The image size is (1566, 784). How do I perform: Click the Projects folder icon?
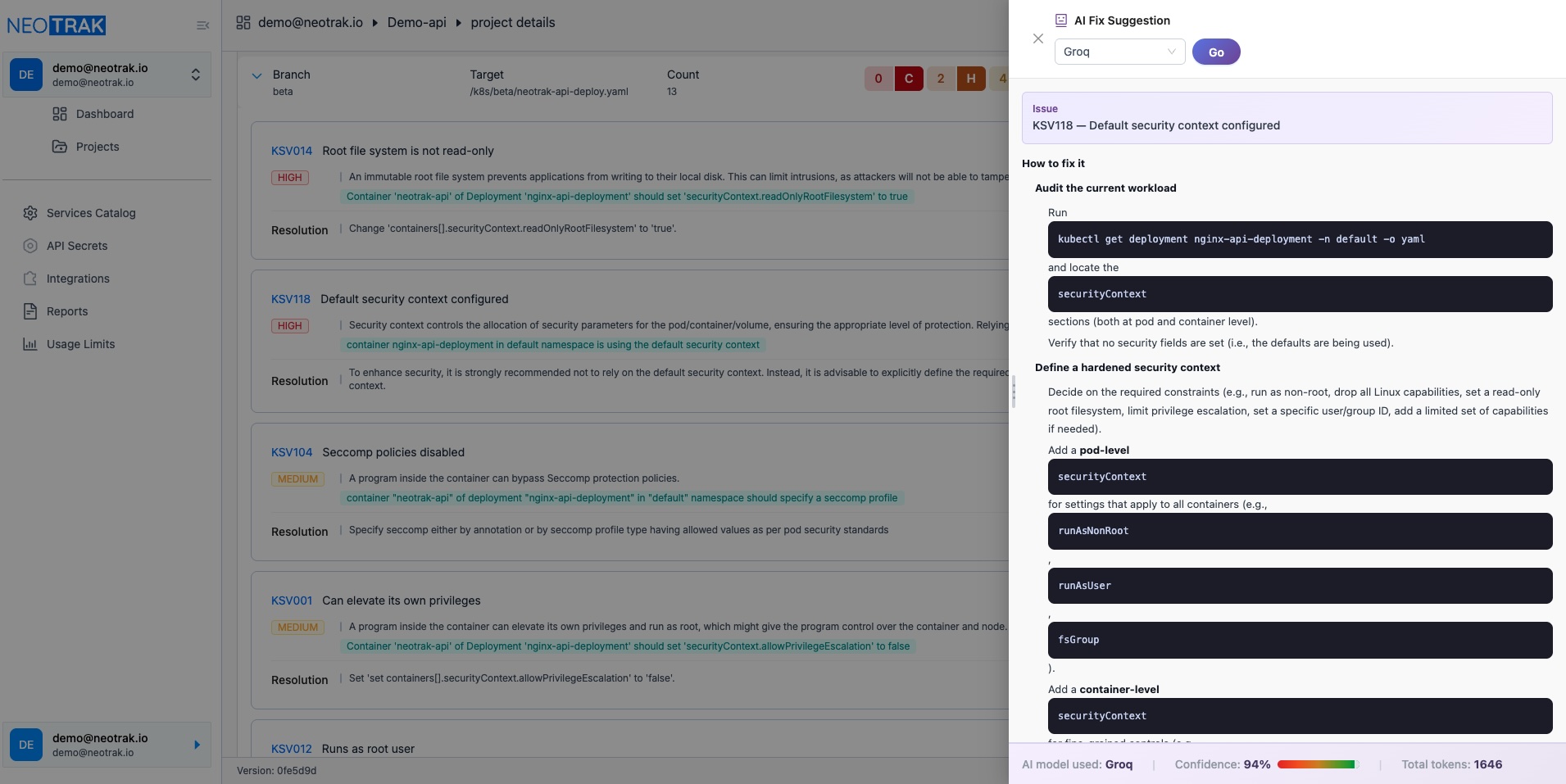(x=60, y=147)
